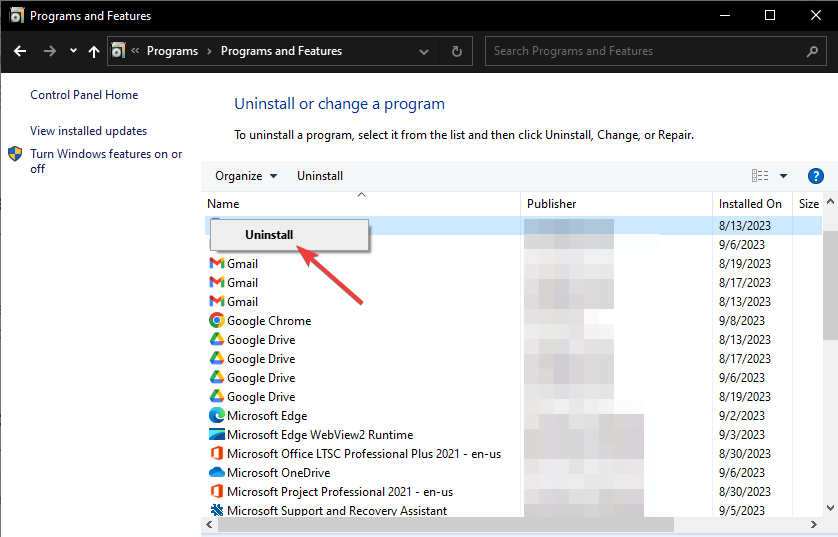Choose Uninstall from the context menu
Screen dimensions: 838x537
pyautogui.click(x=269, y=235)
